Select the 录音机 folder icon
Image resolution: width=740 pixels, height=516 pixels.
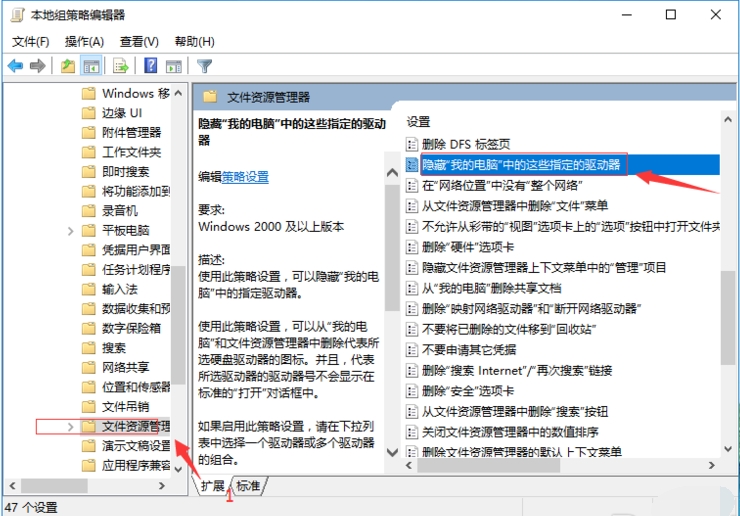[x=88, y=211]
